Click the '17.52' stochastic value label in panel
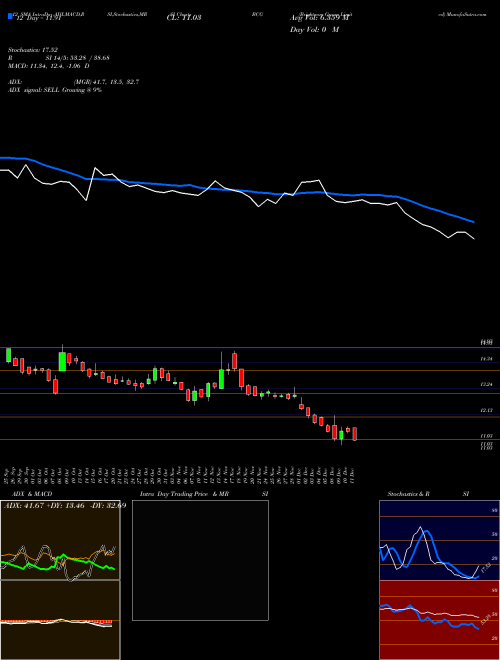Image resolution: width=500 pixels, height=660 pixels. [485, 568]
